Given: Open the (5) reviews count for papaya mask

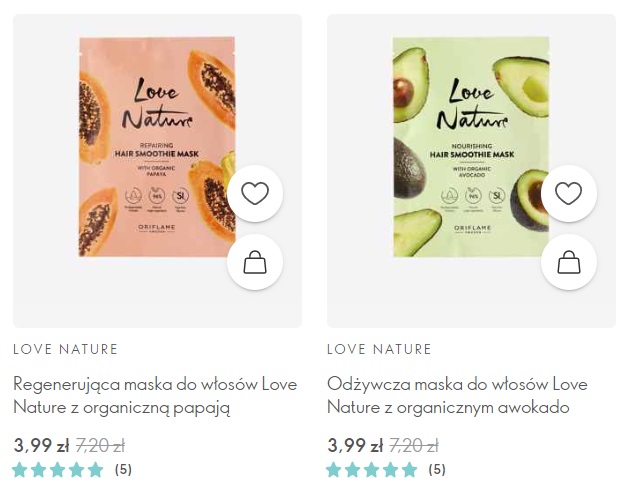Looking at the screenshot, I should click(123, 469).
